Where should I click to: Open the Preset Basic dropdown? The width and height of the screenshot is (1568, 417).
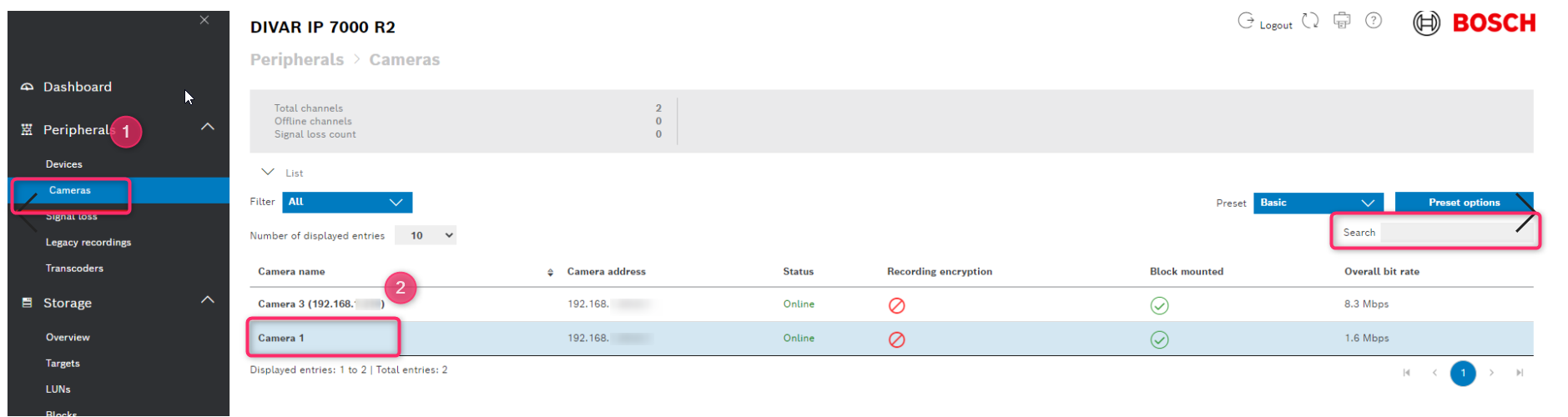1318,203
